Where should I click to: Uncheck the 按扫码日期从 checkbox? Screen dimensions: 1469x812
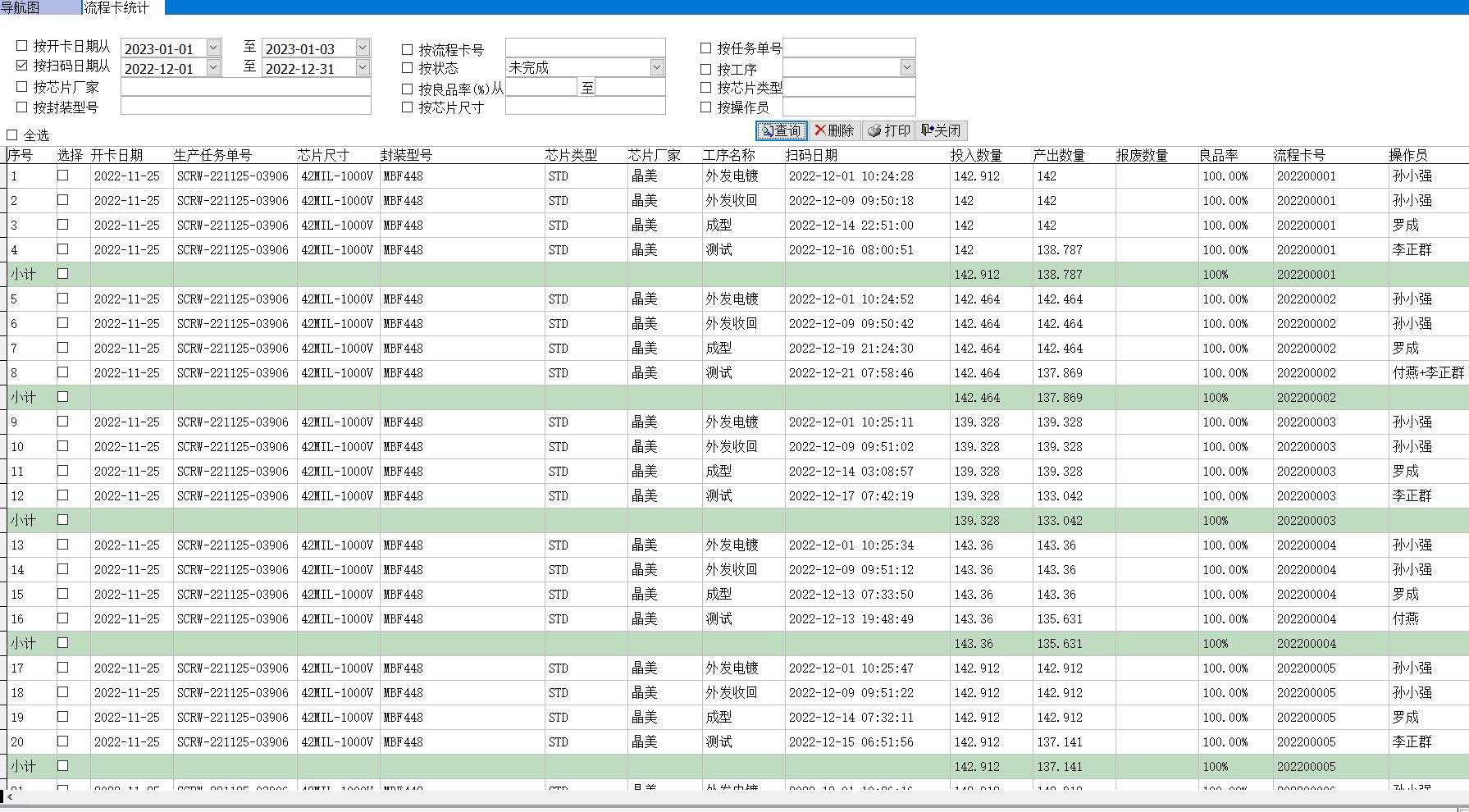click(22, 66)
